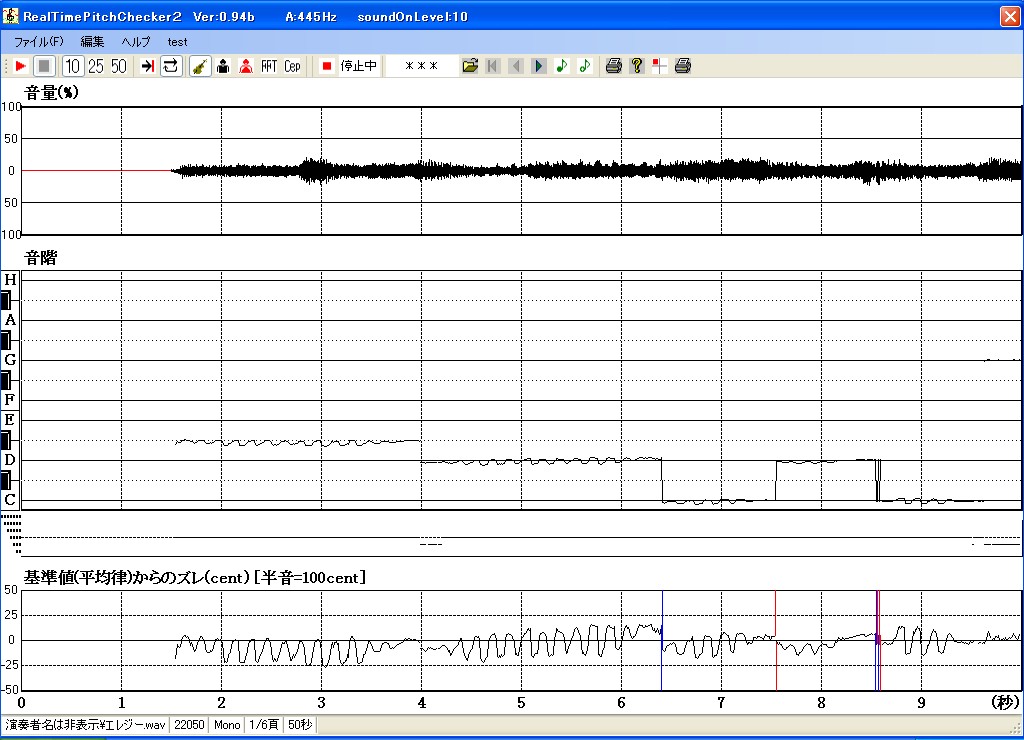Viewport: 1024px width, 740px height.
Task: Select the 25 second display range
Action: (x=96, y=66)
